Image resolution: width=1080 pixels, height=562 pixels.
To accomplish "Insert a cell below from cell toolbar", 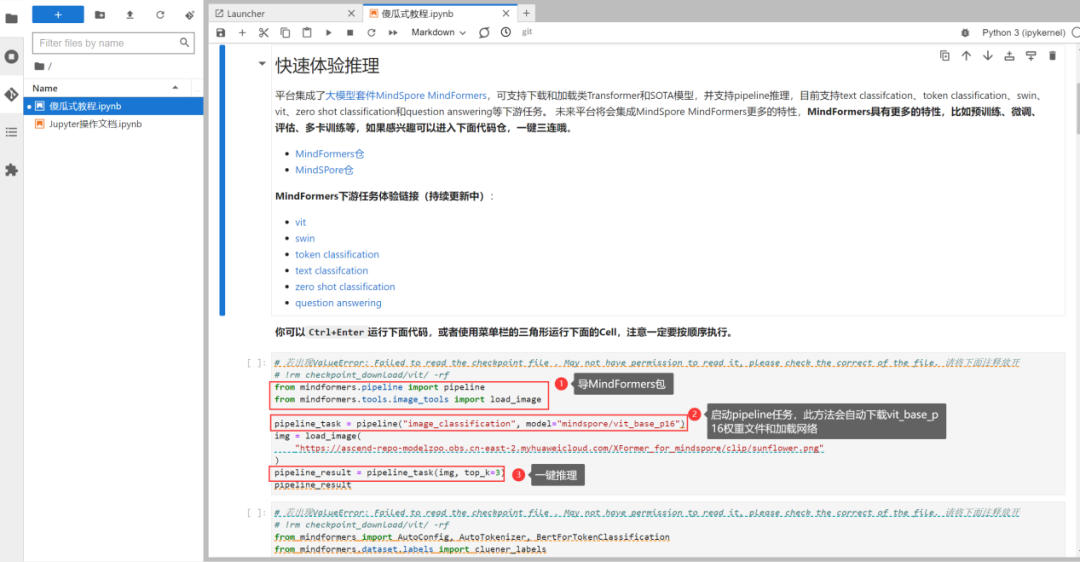I will coord(1030,56).
